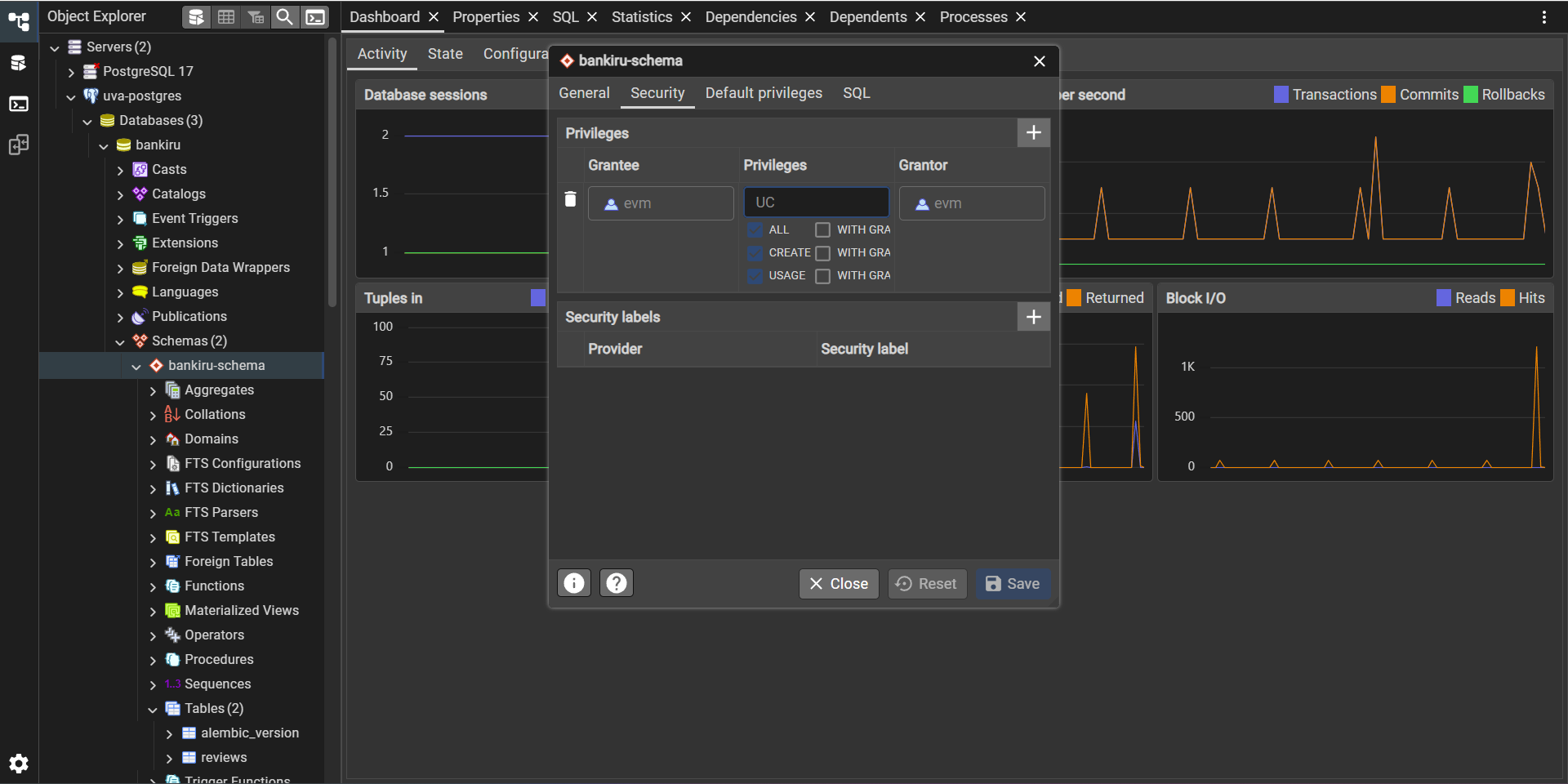Toggle the CREATE privilege checkbox
Image resolution: width=1568 pixels, height=784 pixels.
pos(755,253)
